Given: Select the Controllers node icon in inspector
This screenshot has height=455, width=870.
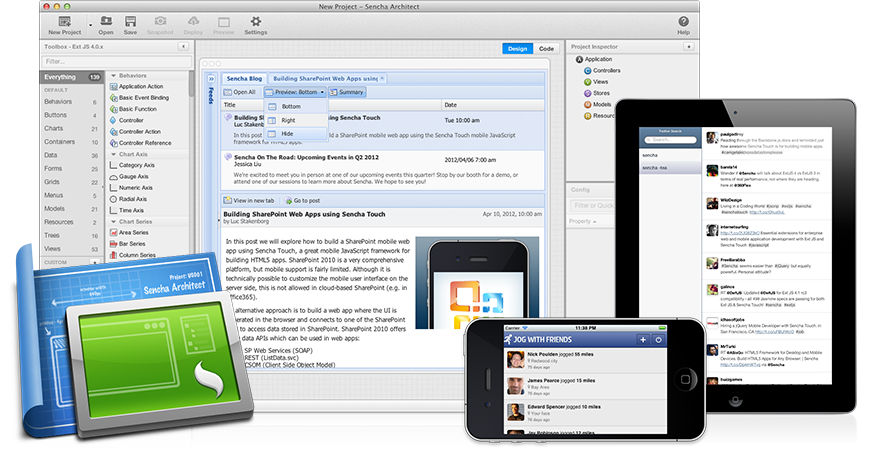Looking at the screenshot, I should point(586,71).
